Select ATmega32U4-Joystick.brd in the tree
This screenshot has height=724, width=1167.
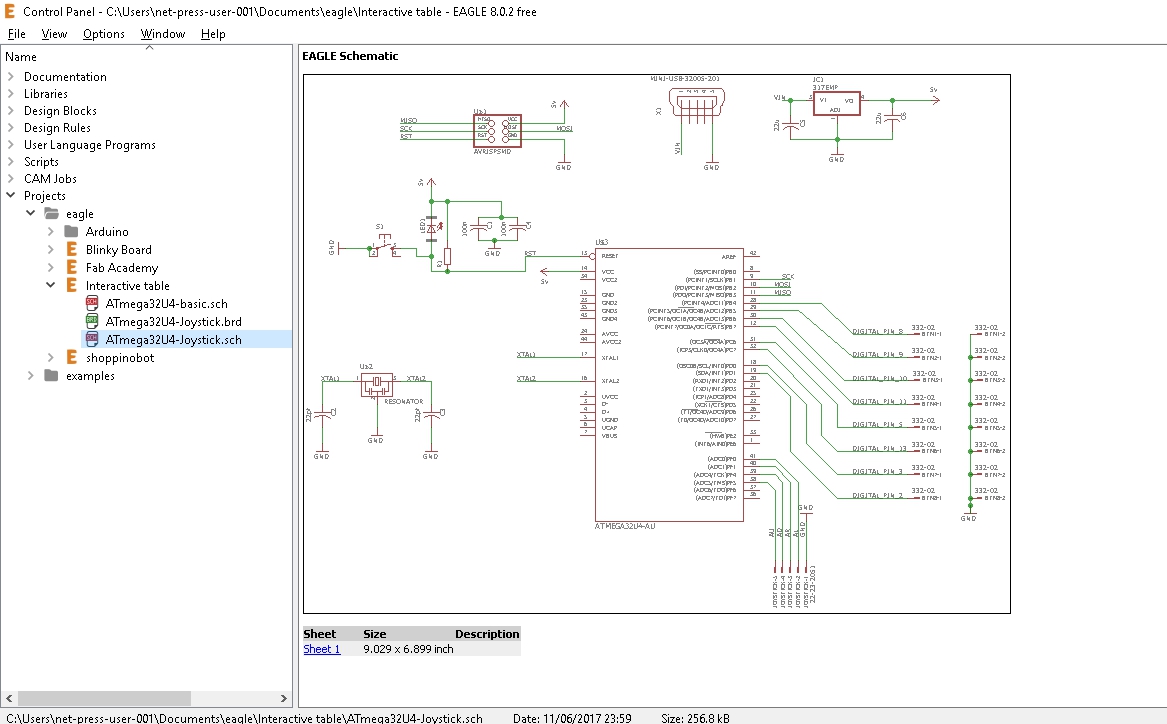173,321
